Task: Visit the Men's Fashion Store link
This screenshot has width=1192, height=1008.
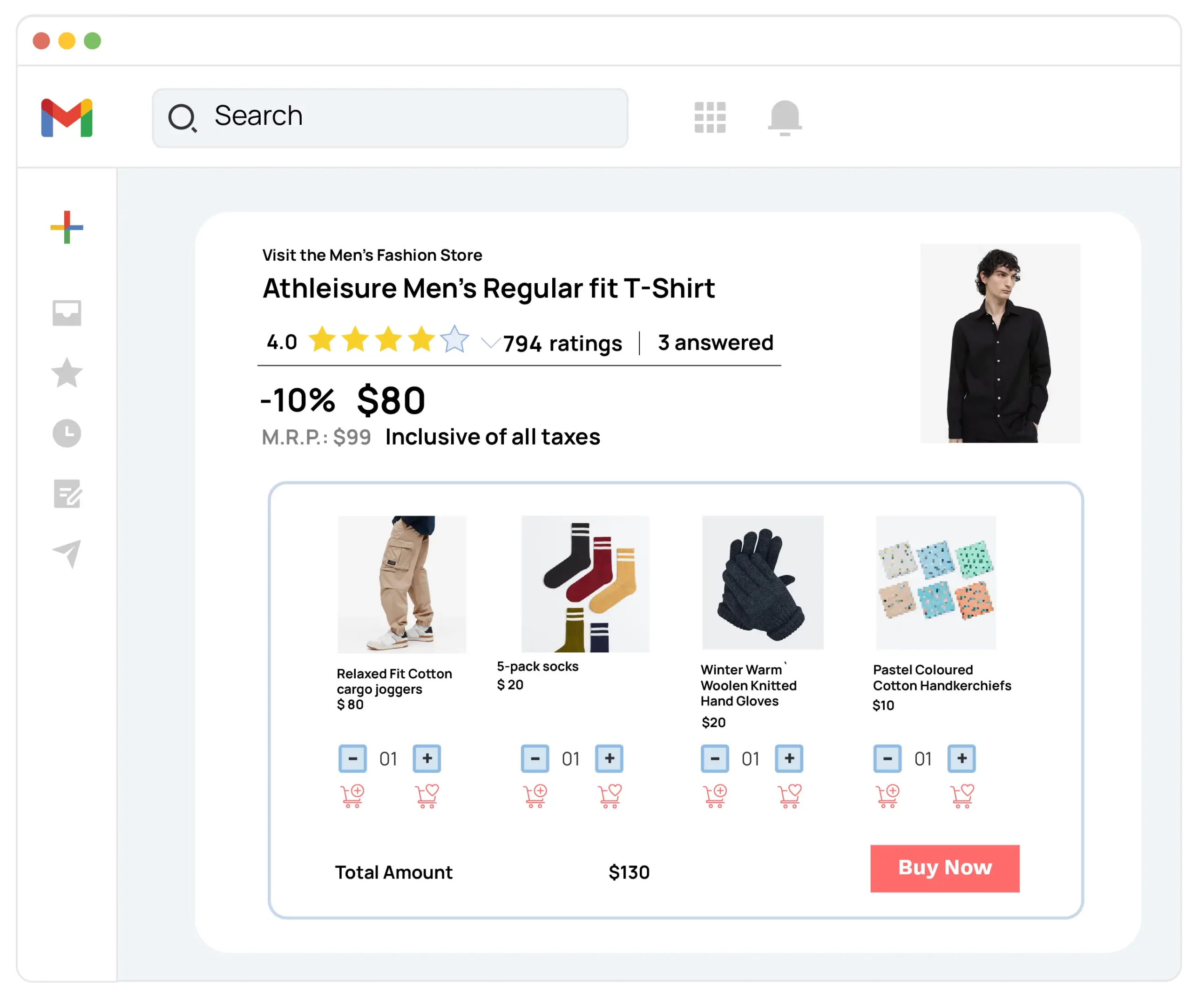Action: [372, 255]
